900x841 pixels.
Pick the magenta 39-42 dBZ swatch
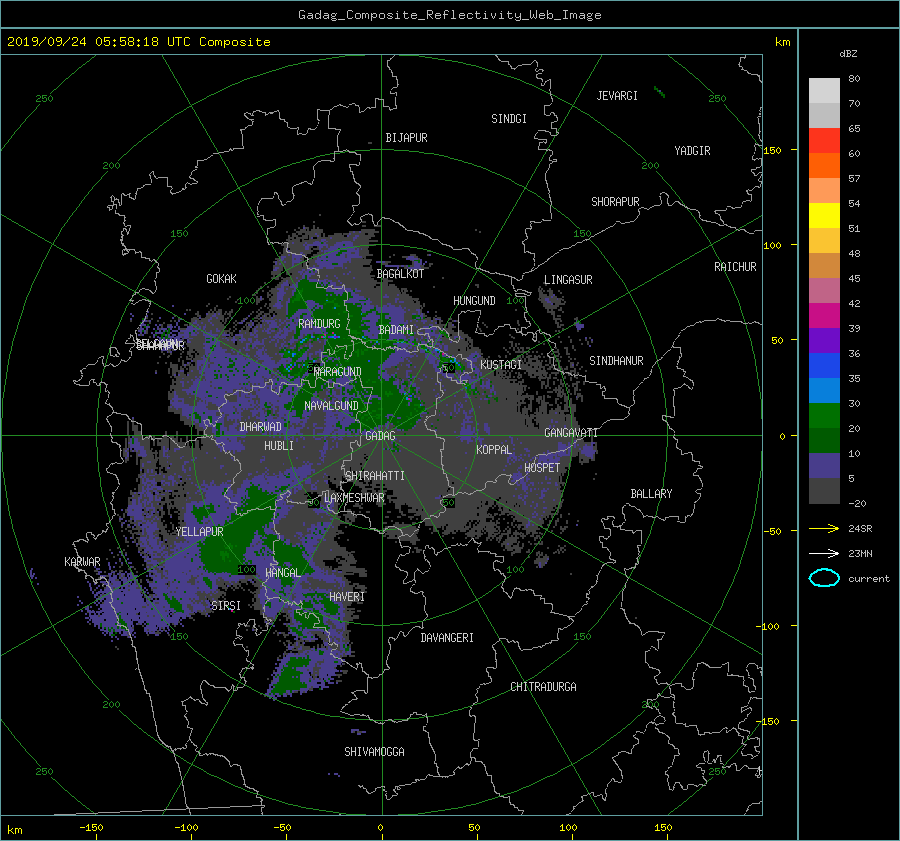click(824, 316)
